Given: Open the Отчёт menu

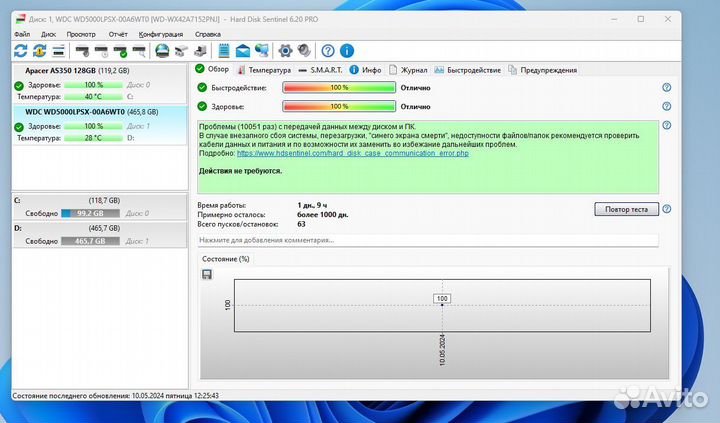Looking at the screenshot, I should click(x=118, y=34).
